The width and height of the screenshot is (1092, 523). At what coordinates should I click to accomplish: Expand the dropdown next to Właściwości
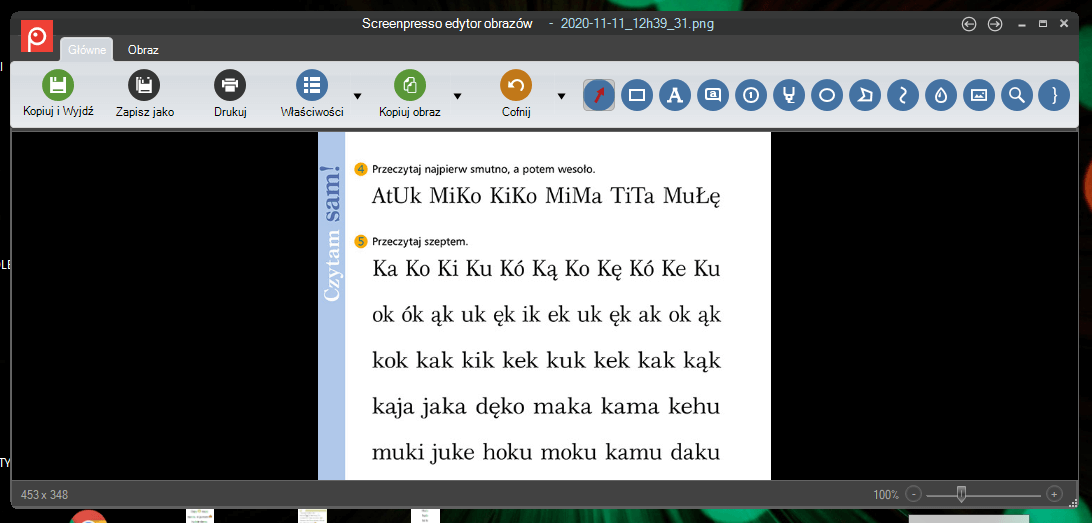[x=357, y=95]
